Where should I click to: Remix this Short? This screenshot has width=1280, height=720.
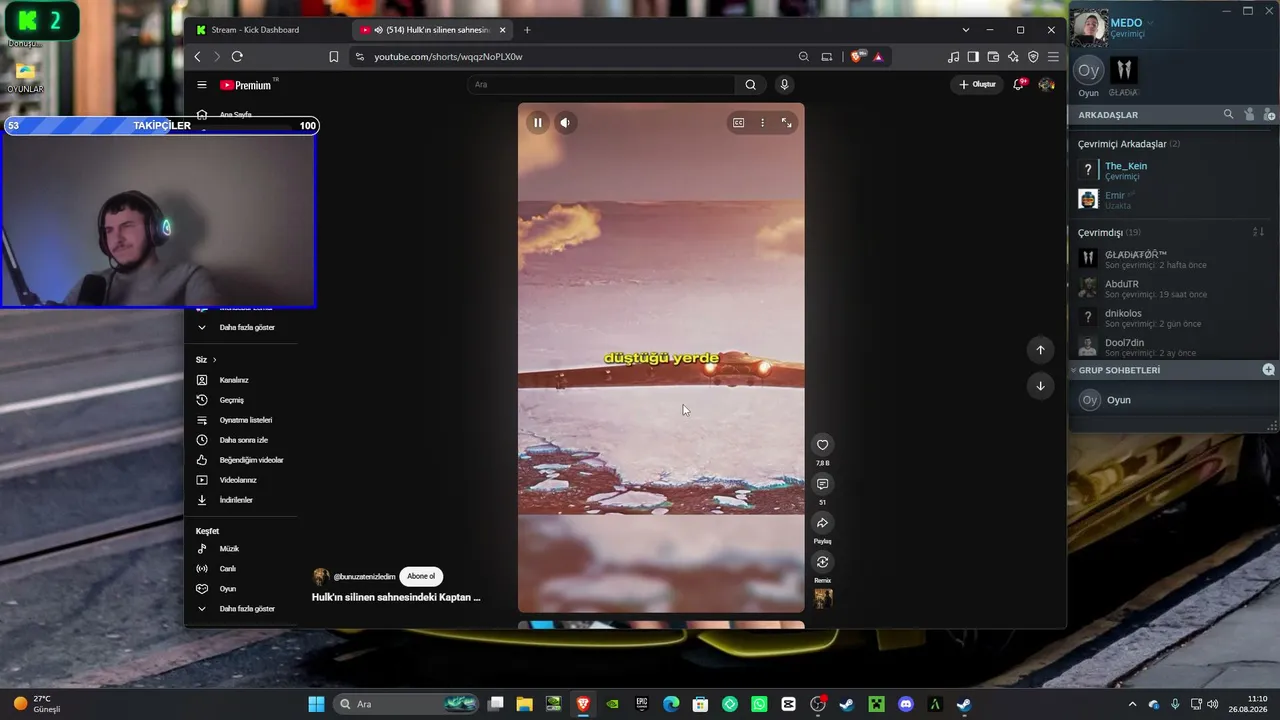tap(822, 562)
